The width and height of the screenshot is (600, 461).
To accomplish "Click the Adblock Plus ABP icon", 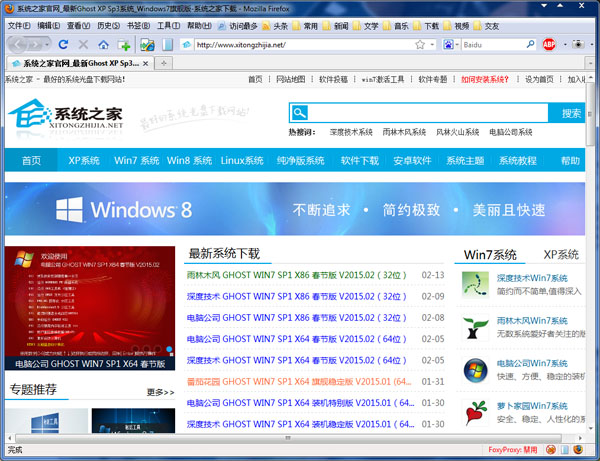I will [x=549, y=45].
